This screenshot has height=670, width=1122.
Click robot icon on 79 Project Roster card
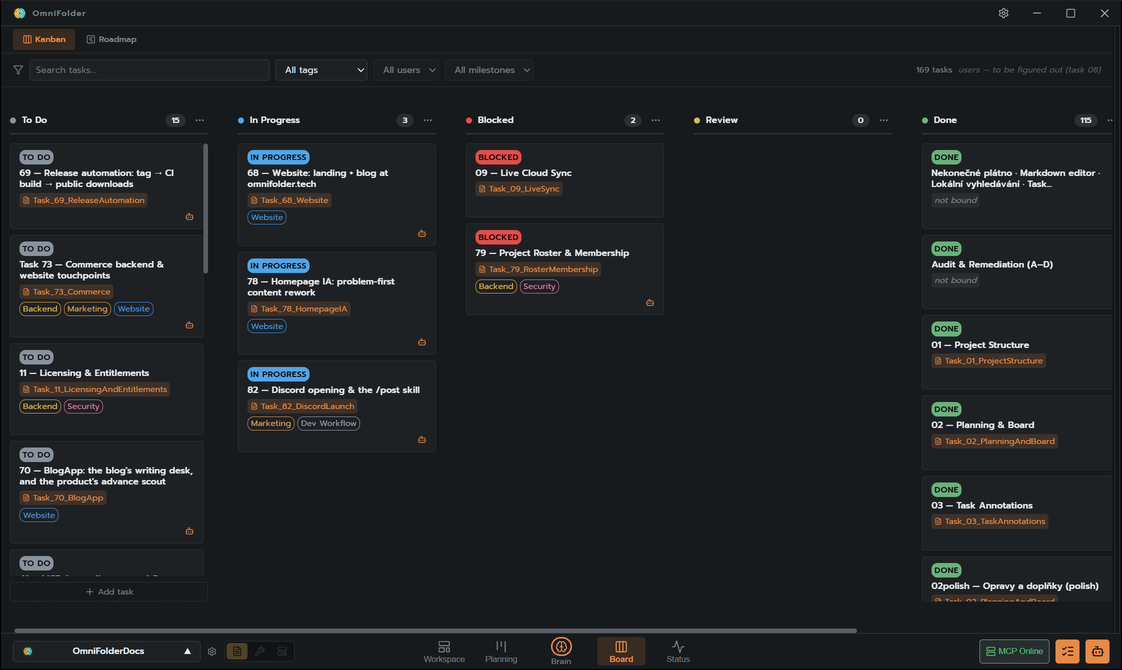coord(650,303)
